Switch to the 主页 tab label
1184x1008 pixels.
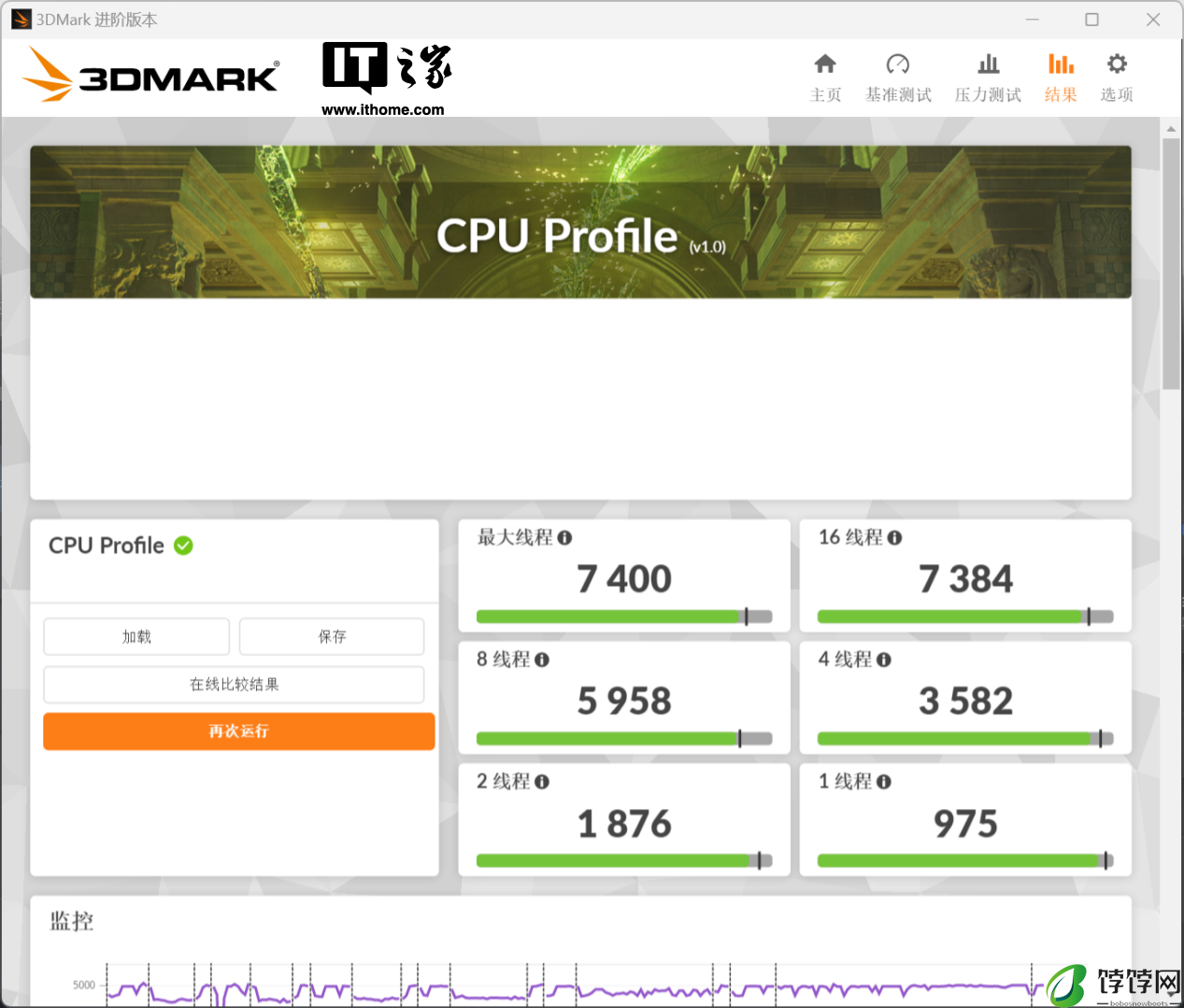(825, 94)
